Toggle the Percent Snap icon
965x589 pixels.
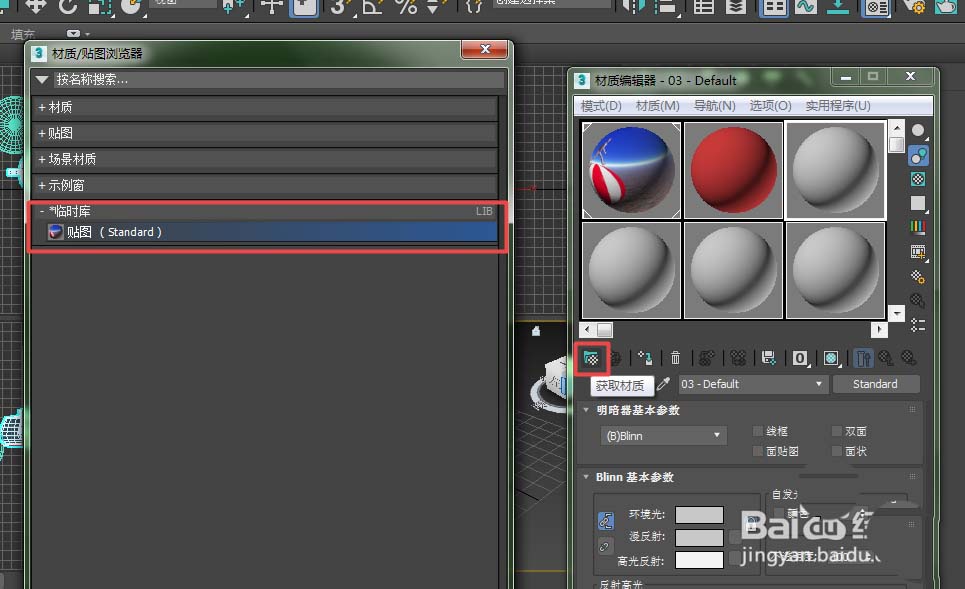pyautogui.click(x=406, y=7)
